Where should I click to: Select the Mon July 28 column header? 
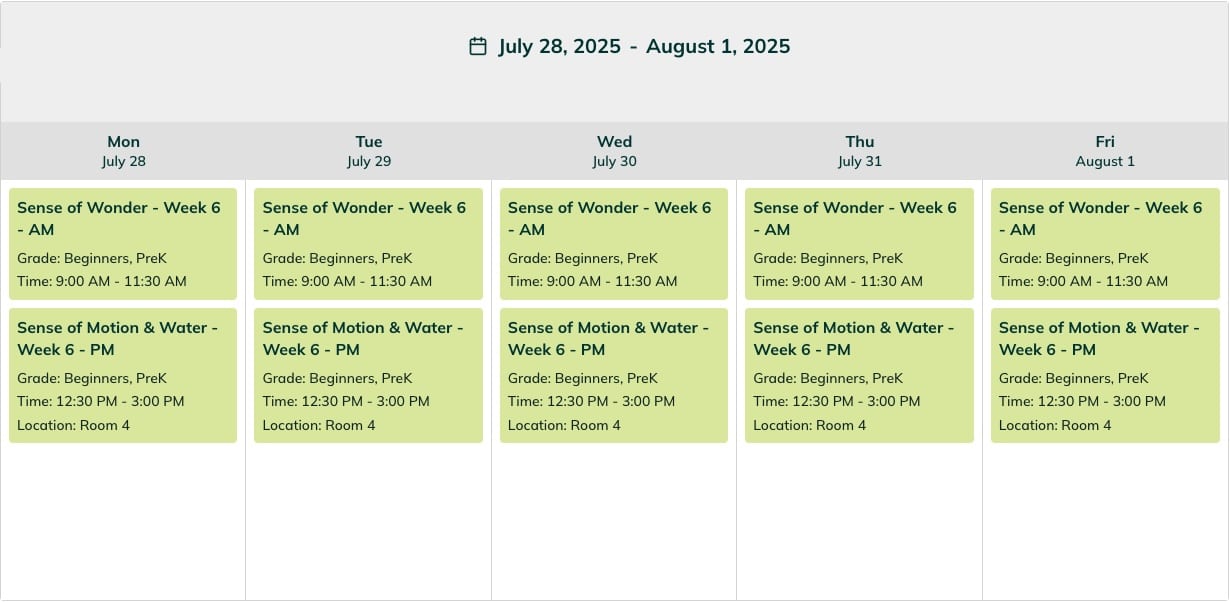point(124,151)
